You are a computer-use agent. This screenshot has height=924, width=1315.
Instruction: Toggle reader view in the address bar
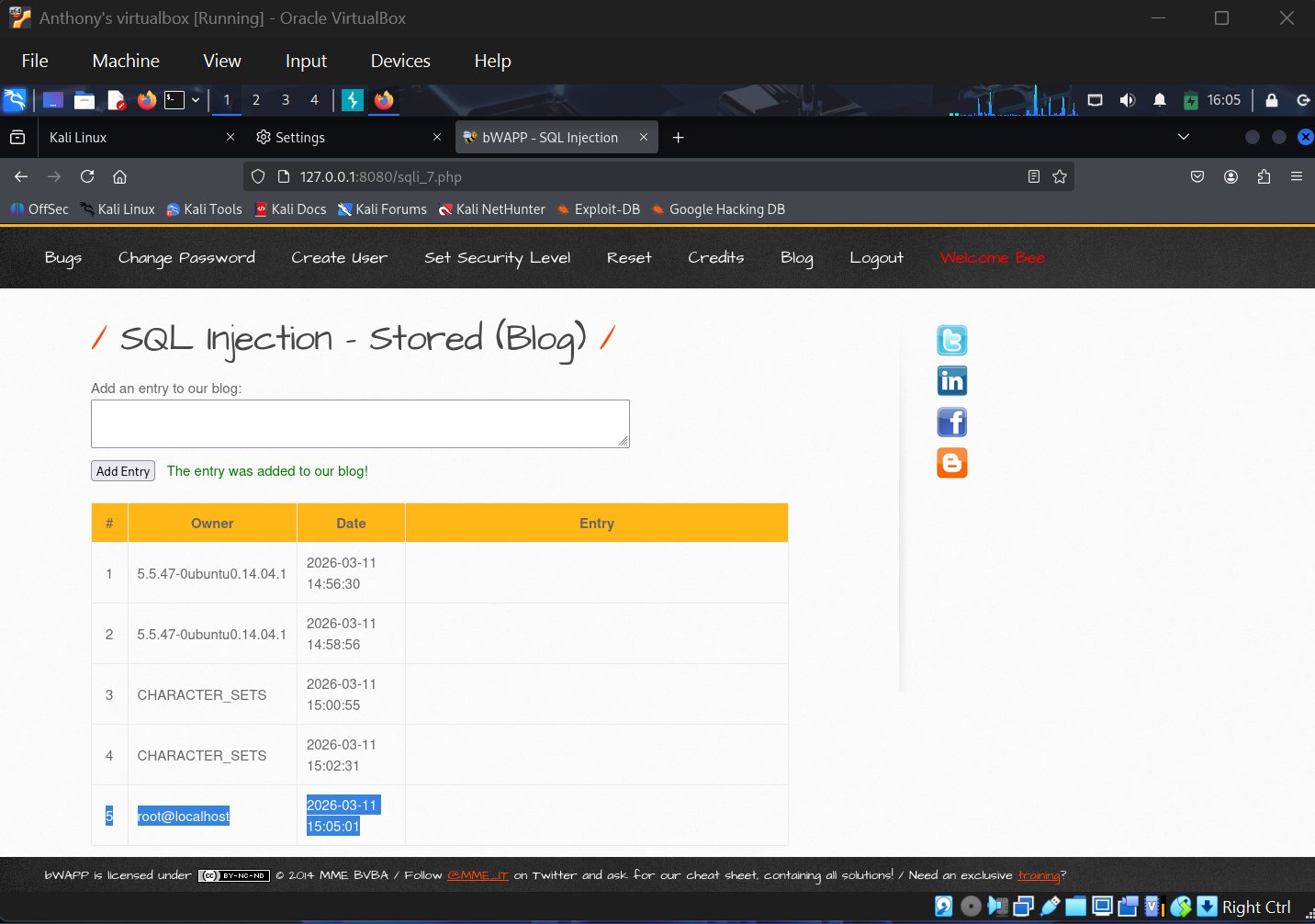pos(1034,176)
